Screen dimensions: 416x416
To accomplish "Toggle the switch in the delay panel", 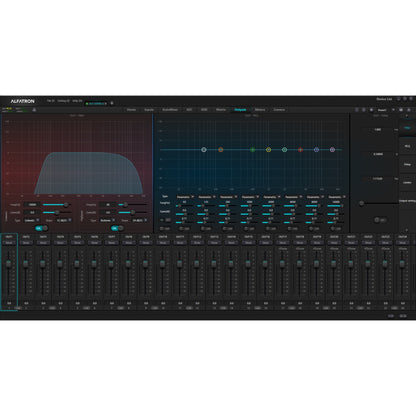I will [x=380, y=220].
